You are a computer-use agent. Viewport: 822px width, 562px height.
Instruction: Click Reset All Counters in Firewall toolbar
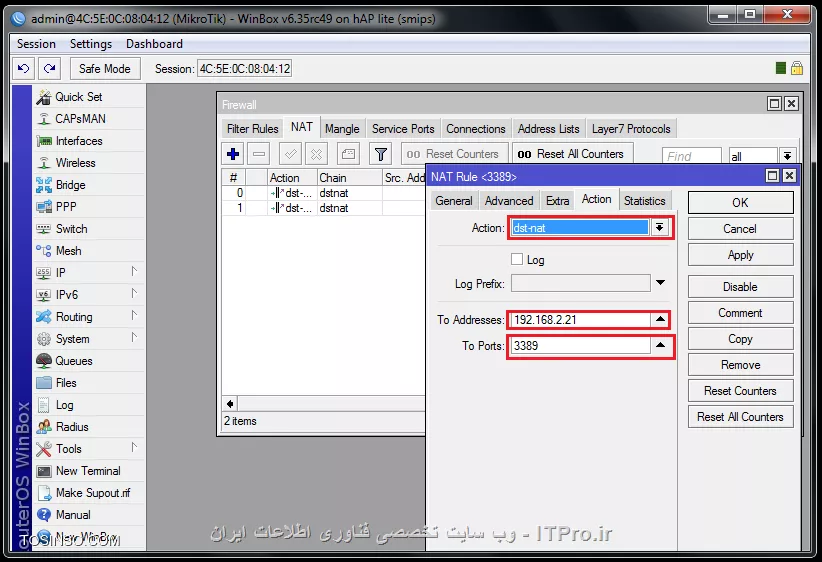[x=572, y=154]
